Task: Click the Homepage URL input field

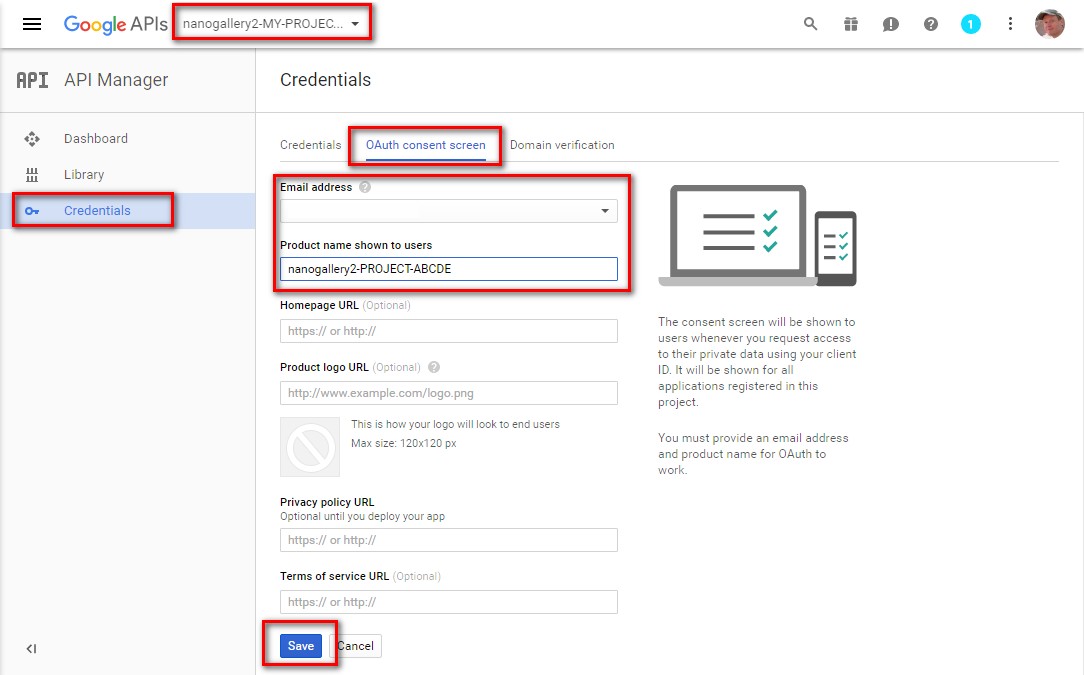Action: (x=449, y=331)
